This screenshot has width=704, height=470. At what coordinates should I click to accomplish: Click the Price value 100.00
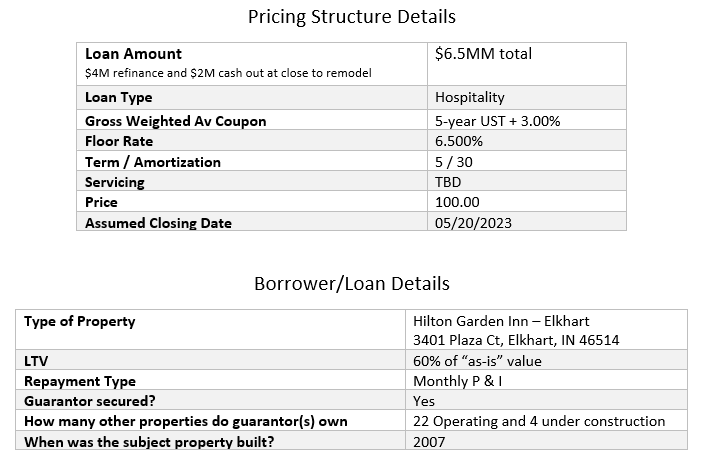point(457,203)
